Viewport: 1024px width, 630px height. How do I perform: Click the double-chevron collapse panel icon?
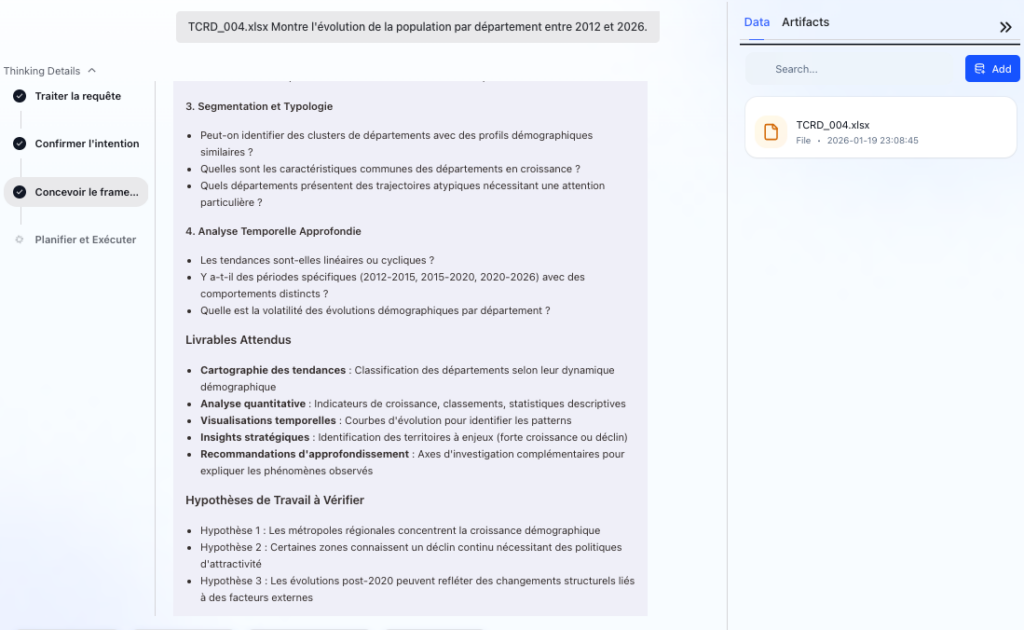pyautogui.click(x=1005, y=27)
